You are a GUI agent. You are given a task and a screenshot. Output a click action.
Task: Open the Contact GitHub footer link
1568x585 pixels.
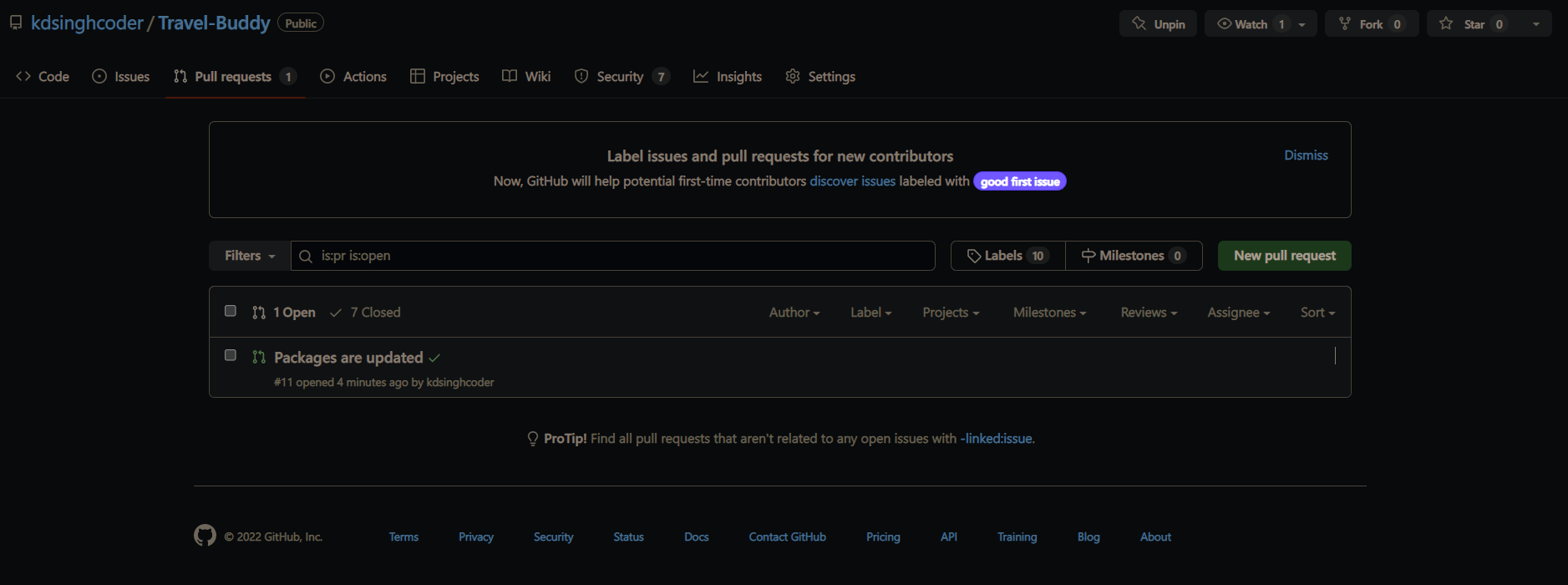coord(787,537)
